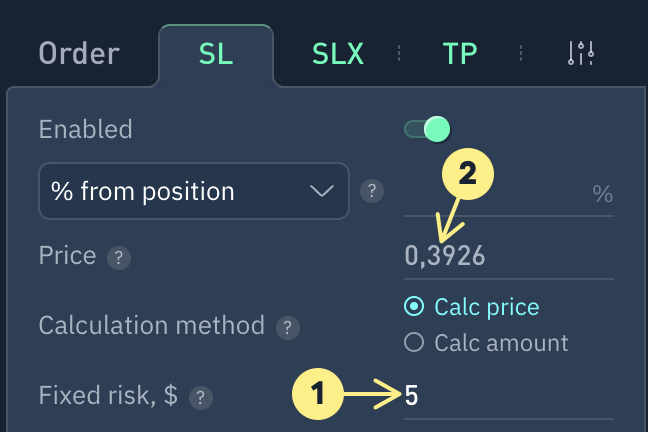Disable the Enabled stop-loss switch

point(427,129)
